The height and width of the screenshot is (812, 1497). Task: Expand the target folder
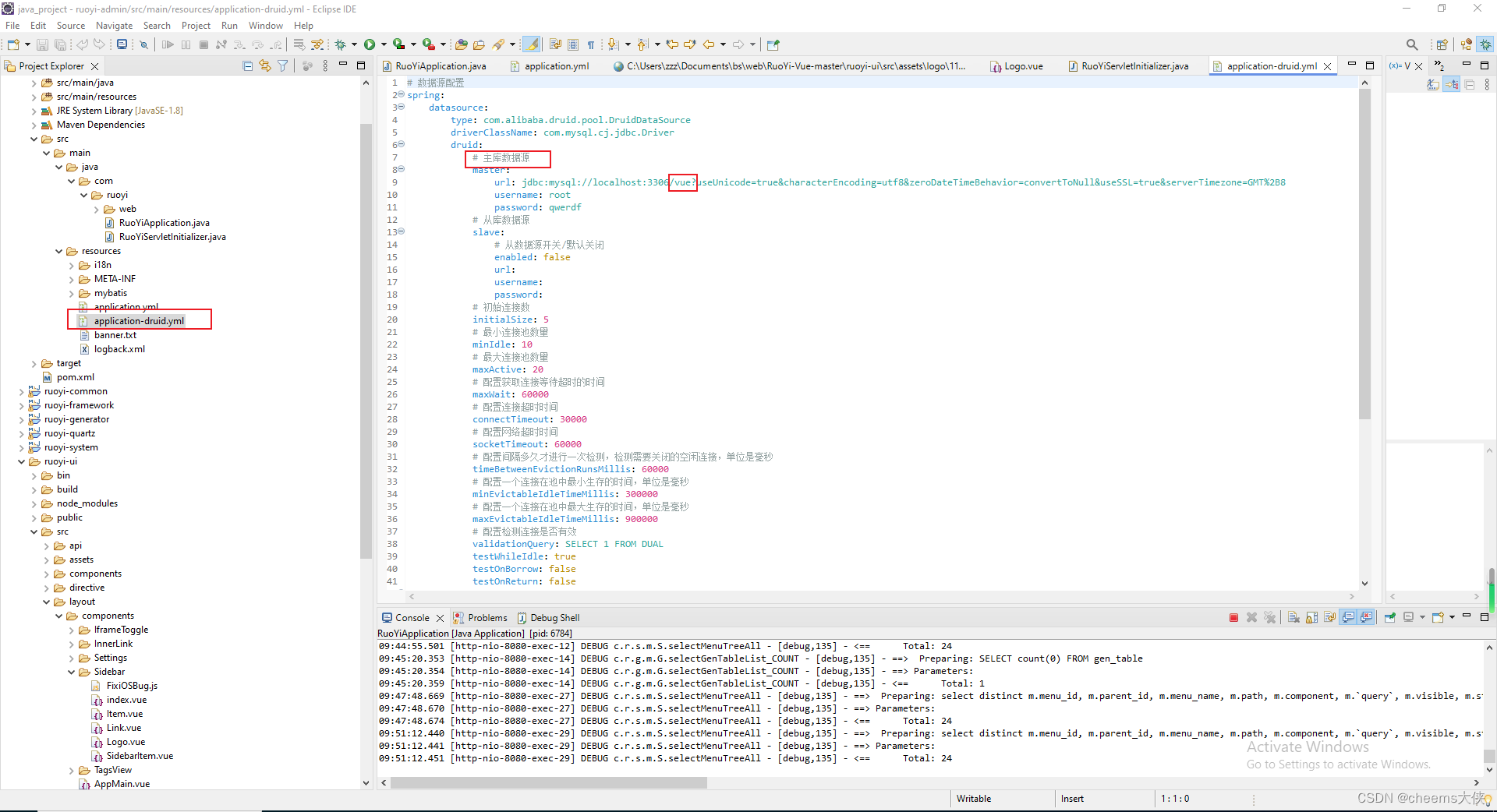34,363
